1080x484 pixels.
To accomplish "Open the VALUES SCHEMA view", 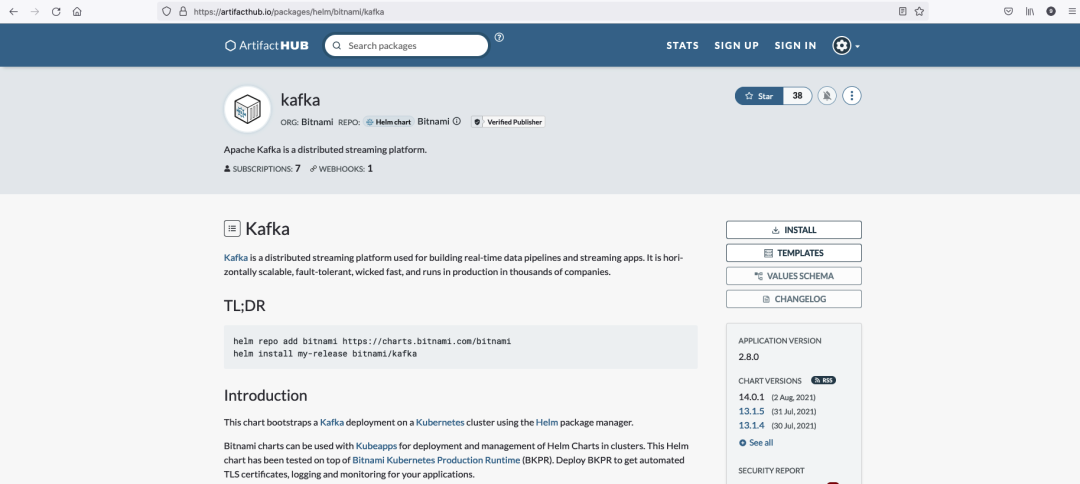I will coord(793,276).
